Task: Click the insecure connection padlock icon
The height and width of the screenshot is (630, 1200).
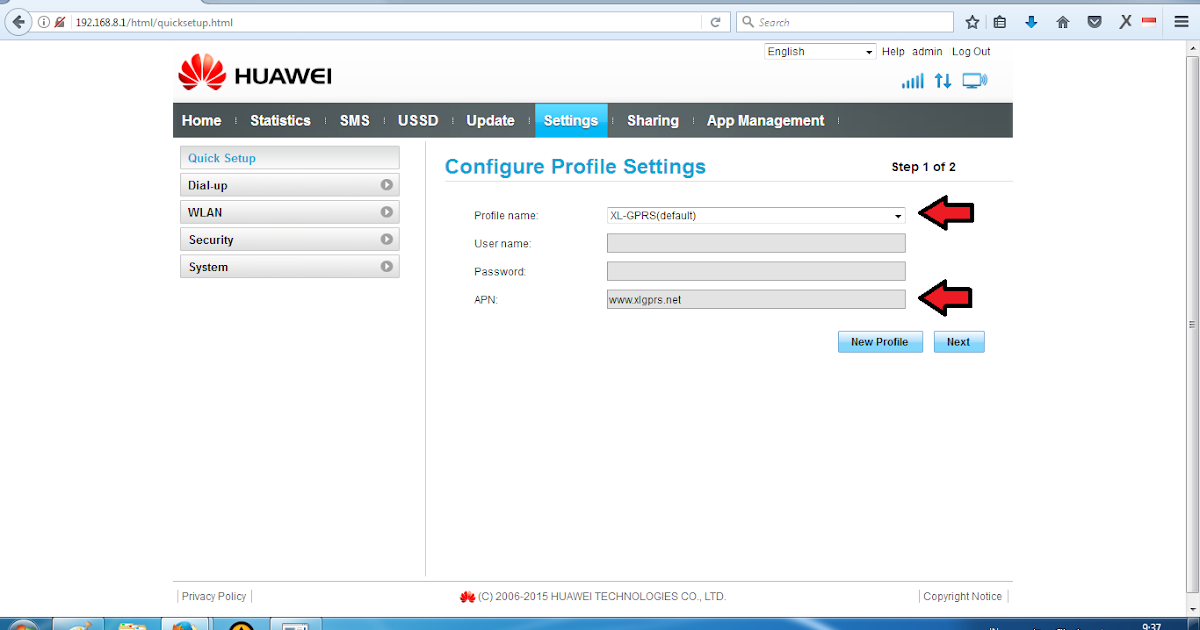Action: 60,22
